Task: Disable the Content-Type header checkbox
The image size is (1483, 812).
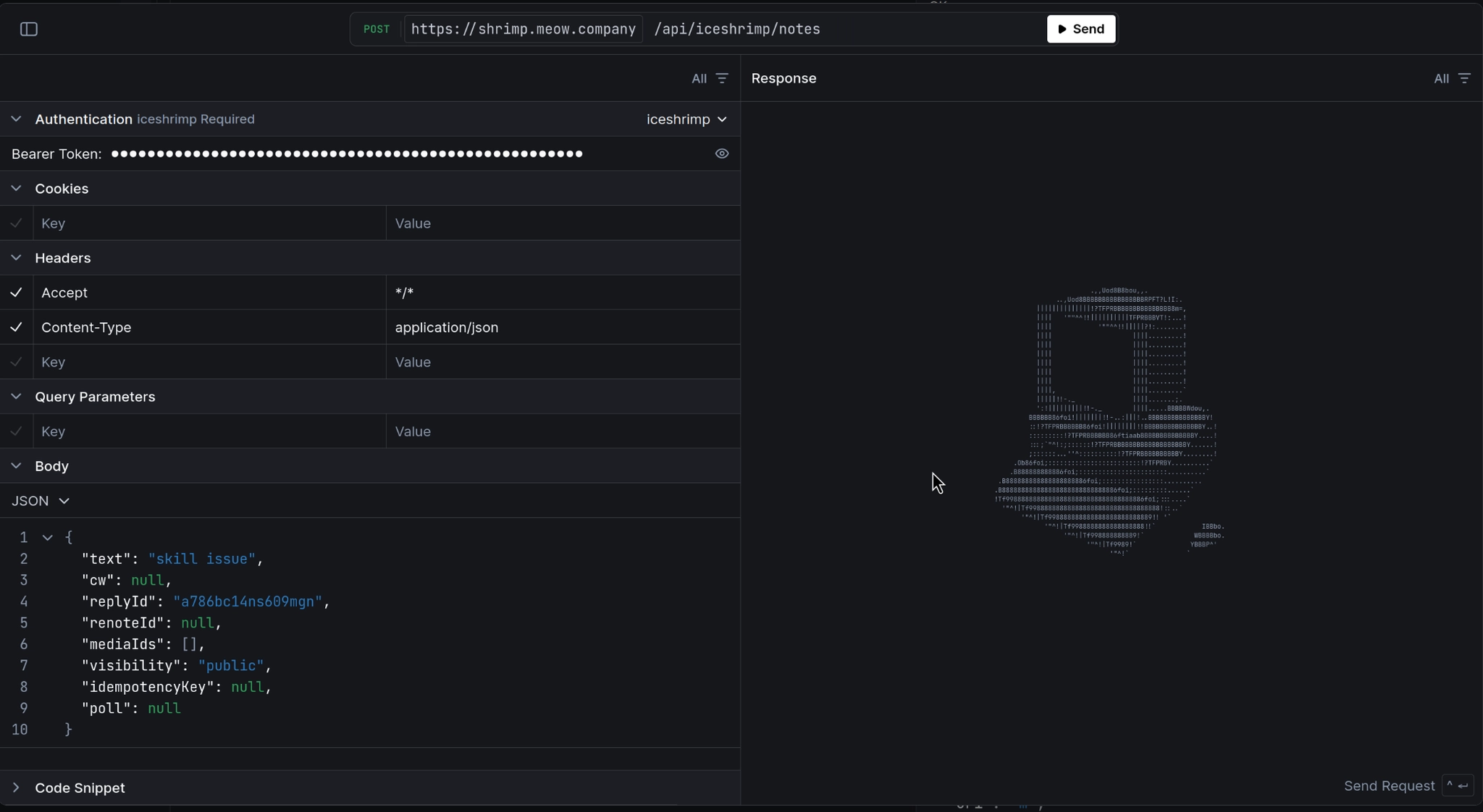Action: click(16, 327)
